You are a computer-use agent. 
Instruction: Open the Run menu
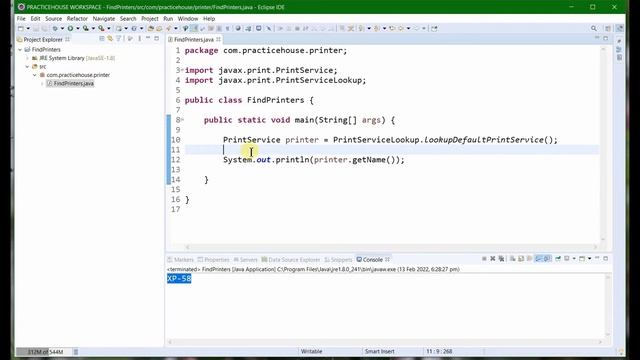coord(168,18)
